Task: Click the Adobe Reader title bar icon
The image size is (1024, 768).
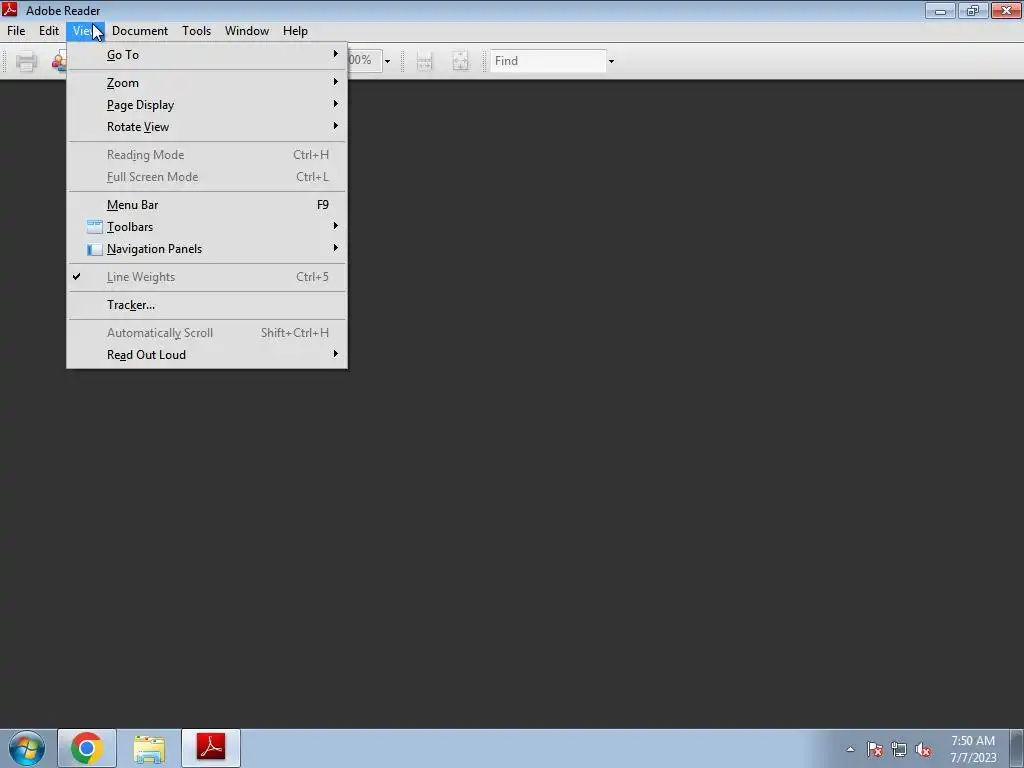Action: pos(10,10)
